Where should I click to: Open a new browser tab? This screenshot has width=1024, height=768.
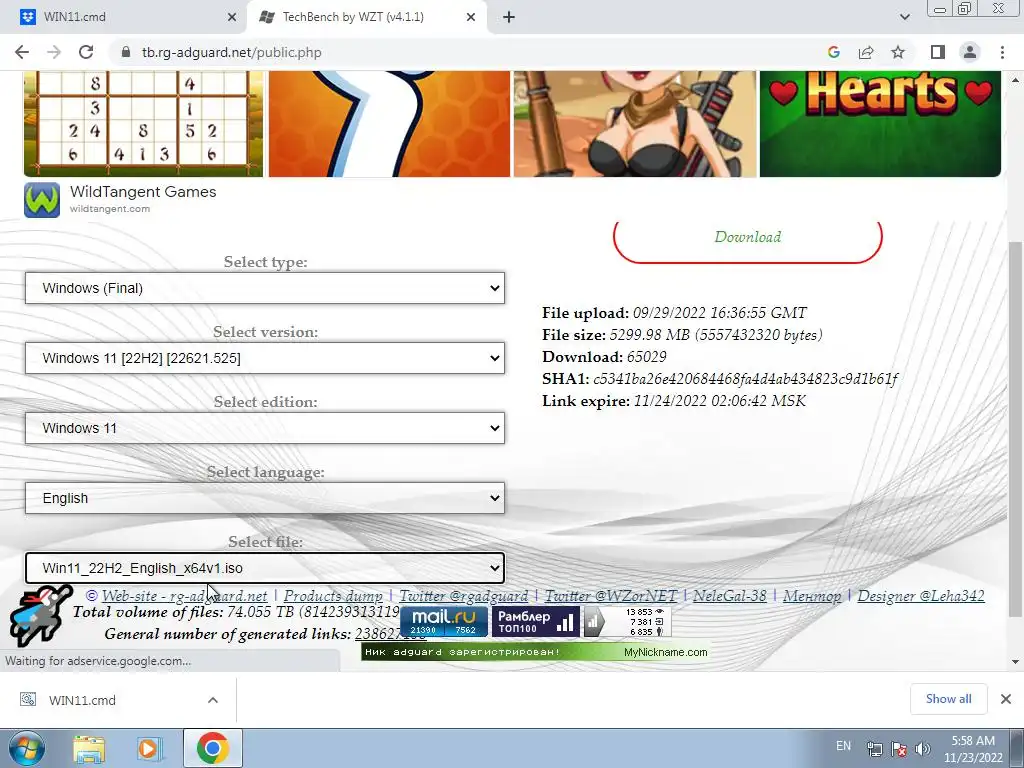[x=509, y=17]
